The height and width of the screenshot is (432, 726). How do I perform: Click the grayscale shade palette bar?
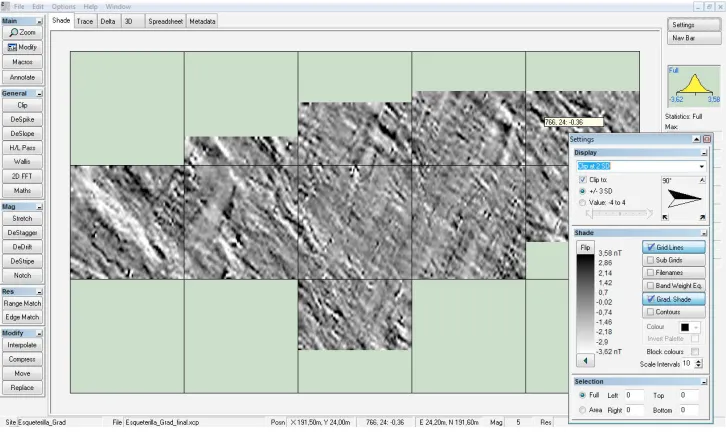pos(585,304)
